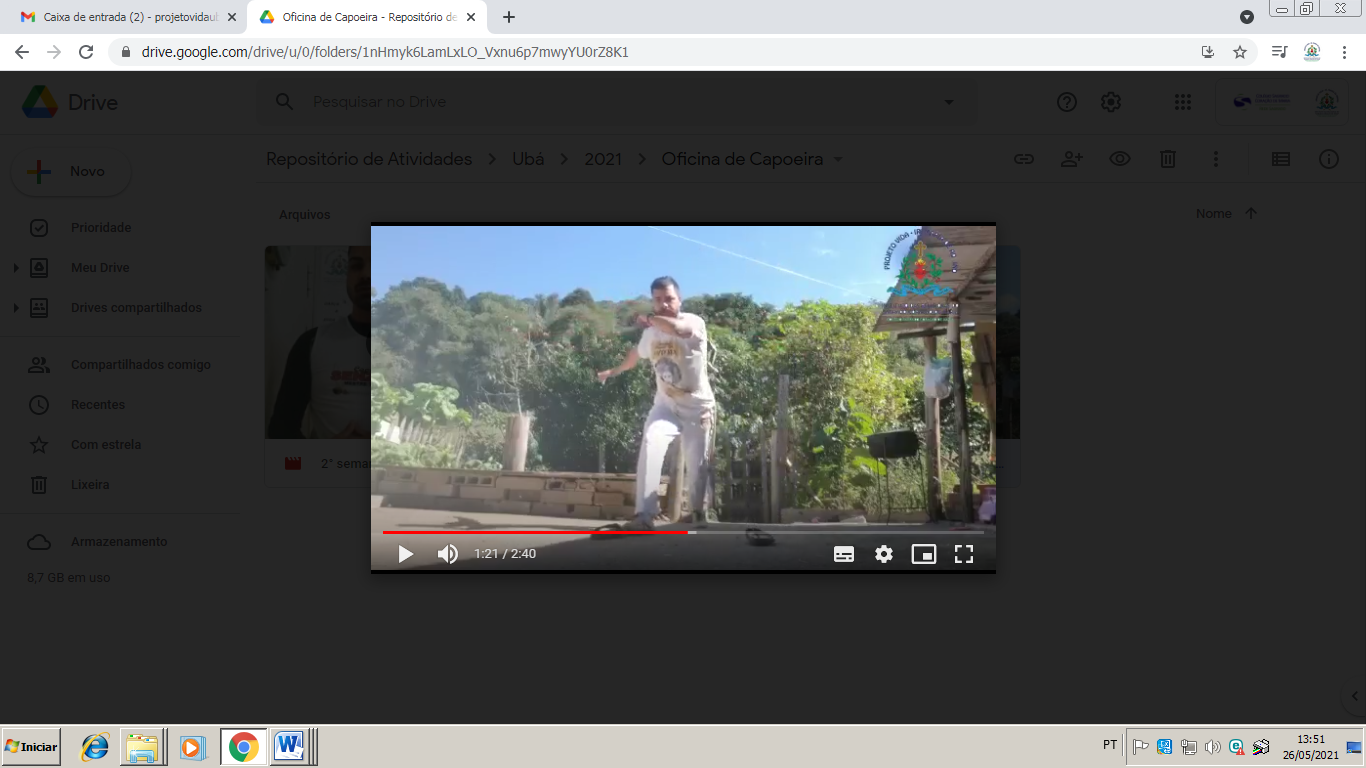Click the system tray volume icon

click(1212, 746)
